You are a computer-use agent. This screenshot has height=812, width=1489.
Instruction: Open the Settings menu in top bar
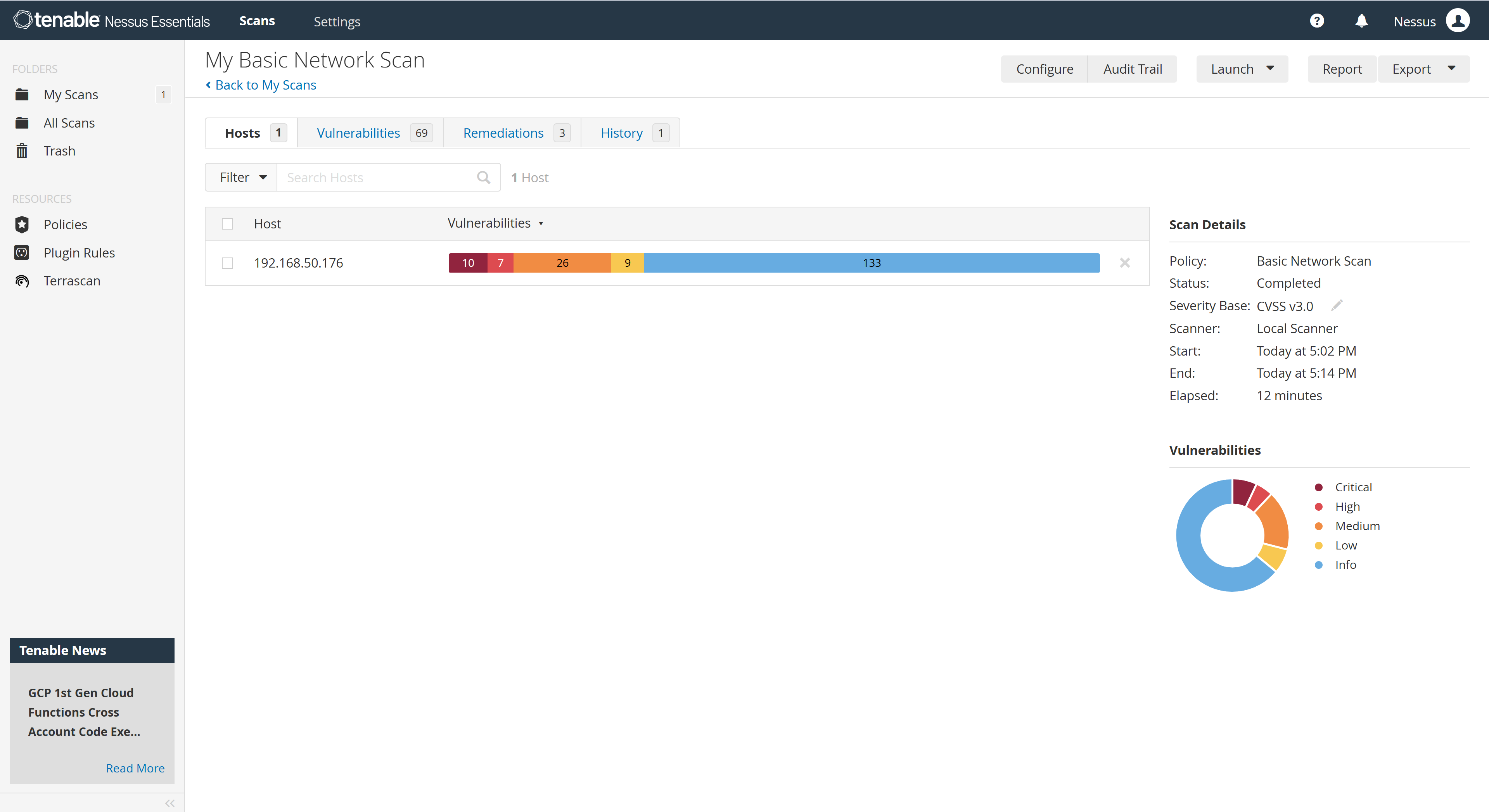point(336,22)
